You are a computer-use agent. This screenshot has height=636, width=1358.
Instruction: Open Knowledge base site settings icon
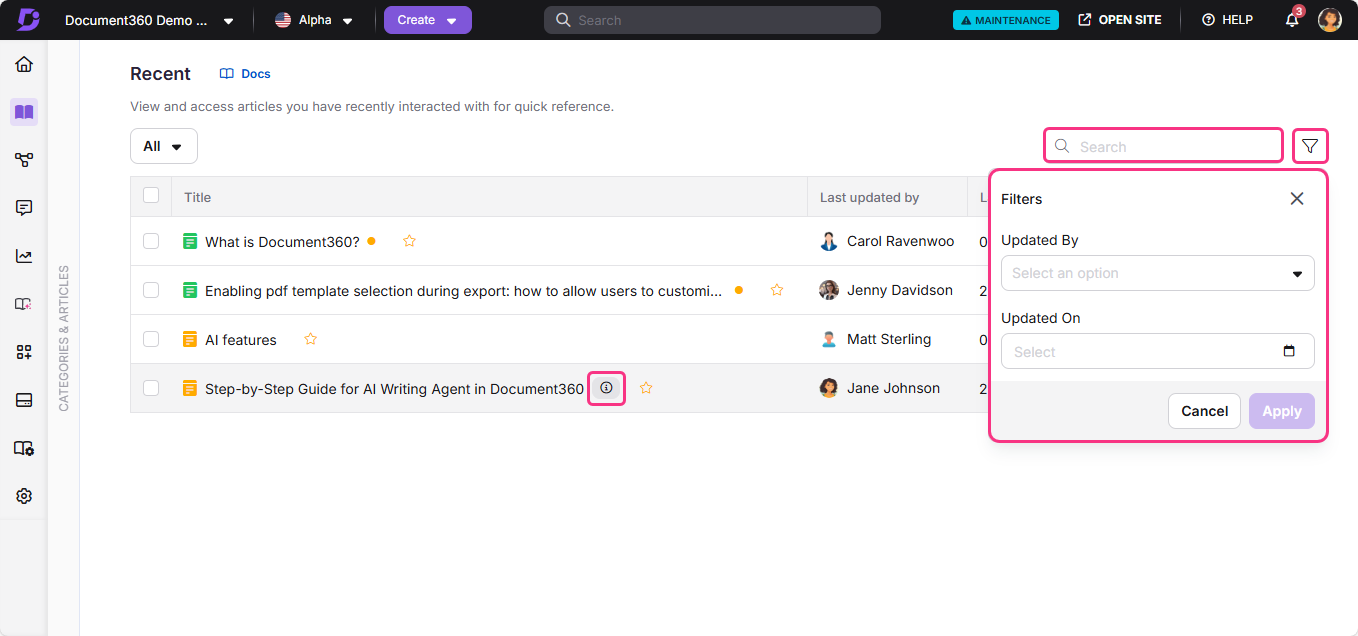23,447
